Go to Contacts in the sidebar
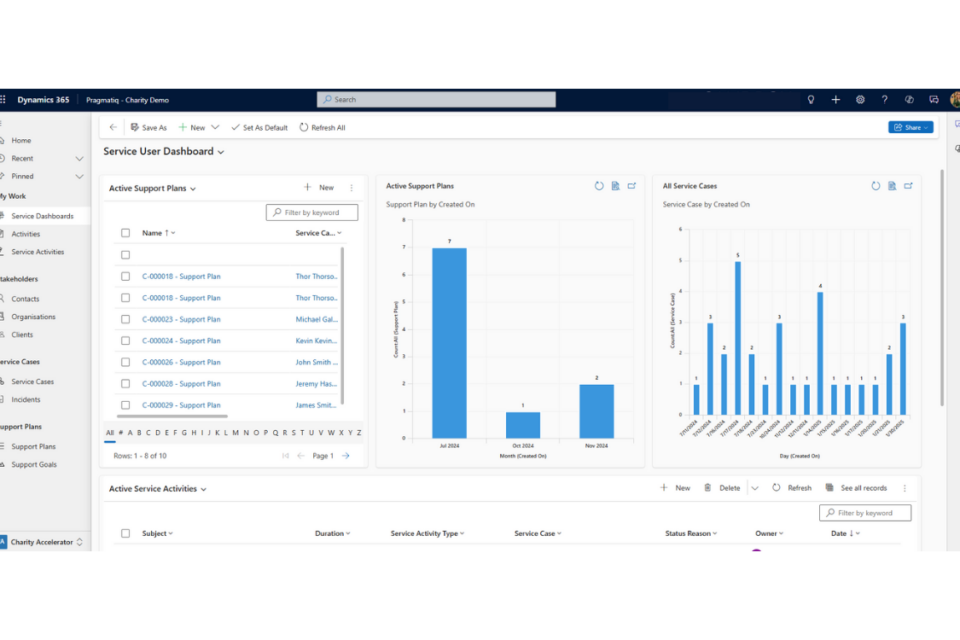The image size is (960, 640). [25, 299]
